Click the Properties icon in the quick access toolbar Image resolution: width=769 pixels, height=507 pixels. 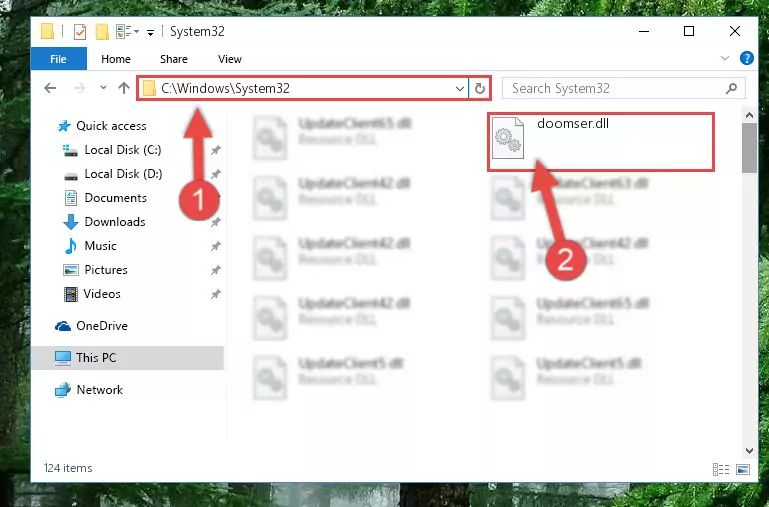click(79, 32)
